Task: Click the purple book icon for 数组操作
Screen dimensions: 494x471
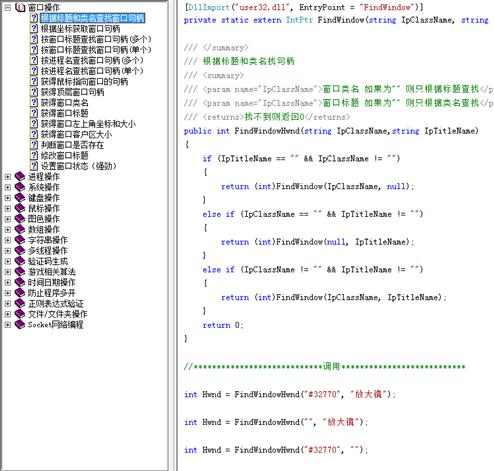Action: point(20,230)
